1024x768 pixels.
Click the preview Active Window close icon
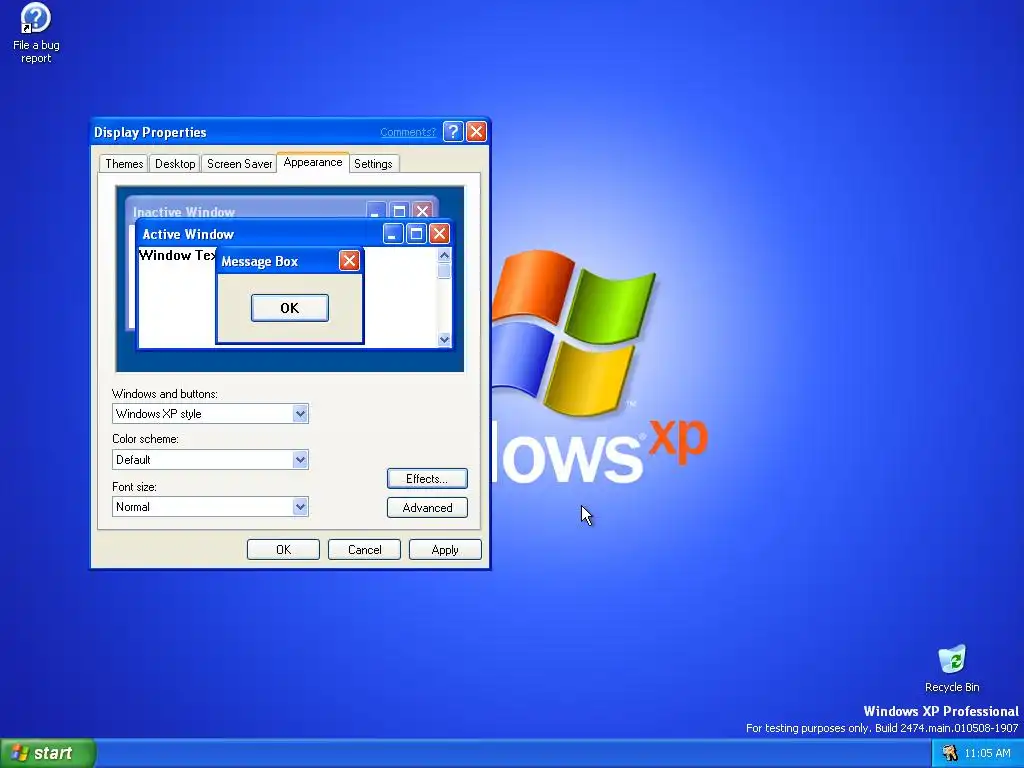pos(439,234)
